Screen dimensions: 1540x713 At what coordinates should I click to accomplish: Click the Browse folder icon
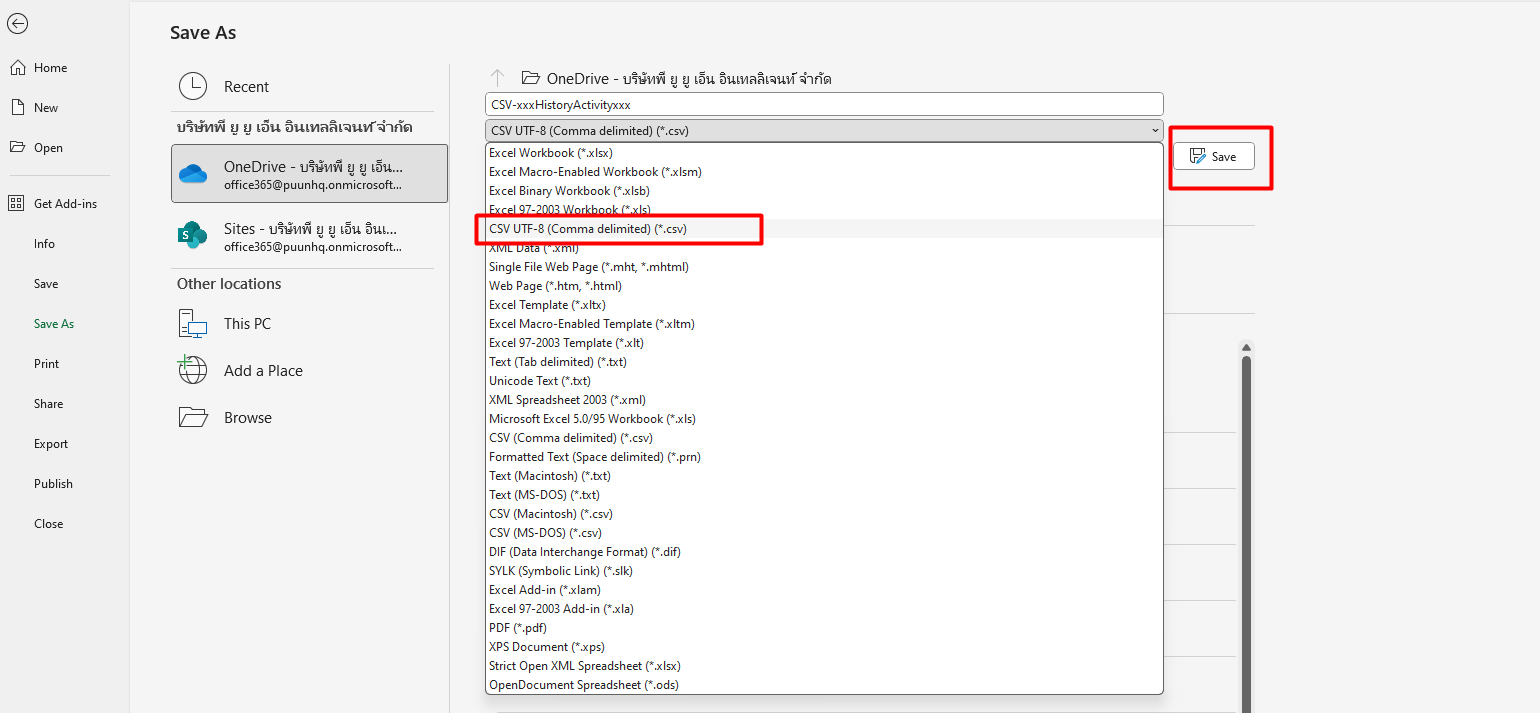click(193, 417)
